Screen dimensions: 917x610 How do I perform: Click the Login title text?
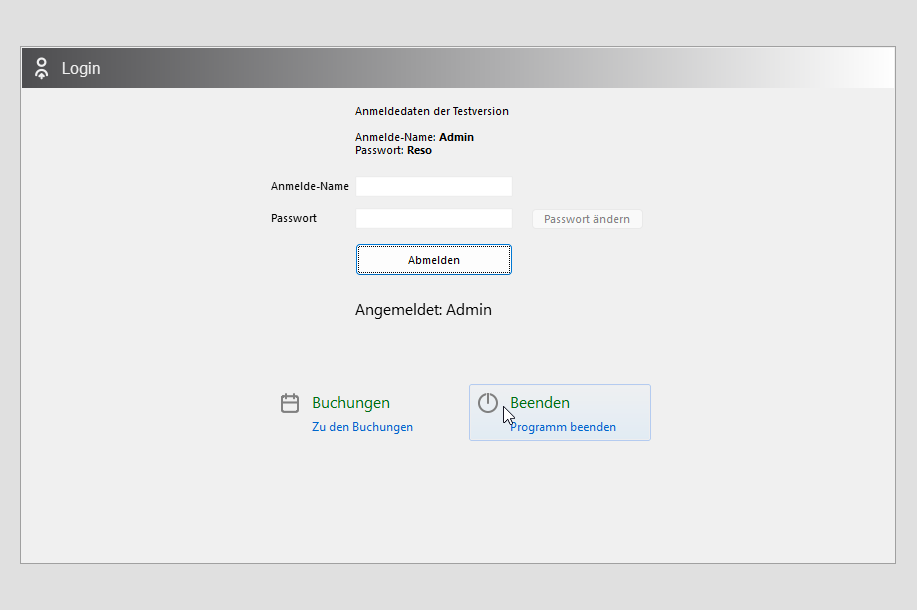click(81, 68)
